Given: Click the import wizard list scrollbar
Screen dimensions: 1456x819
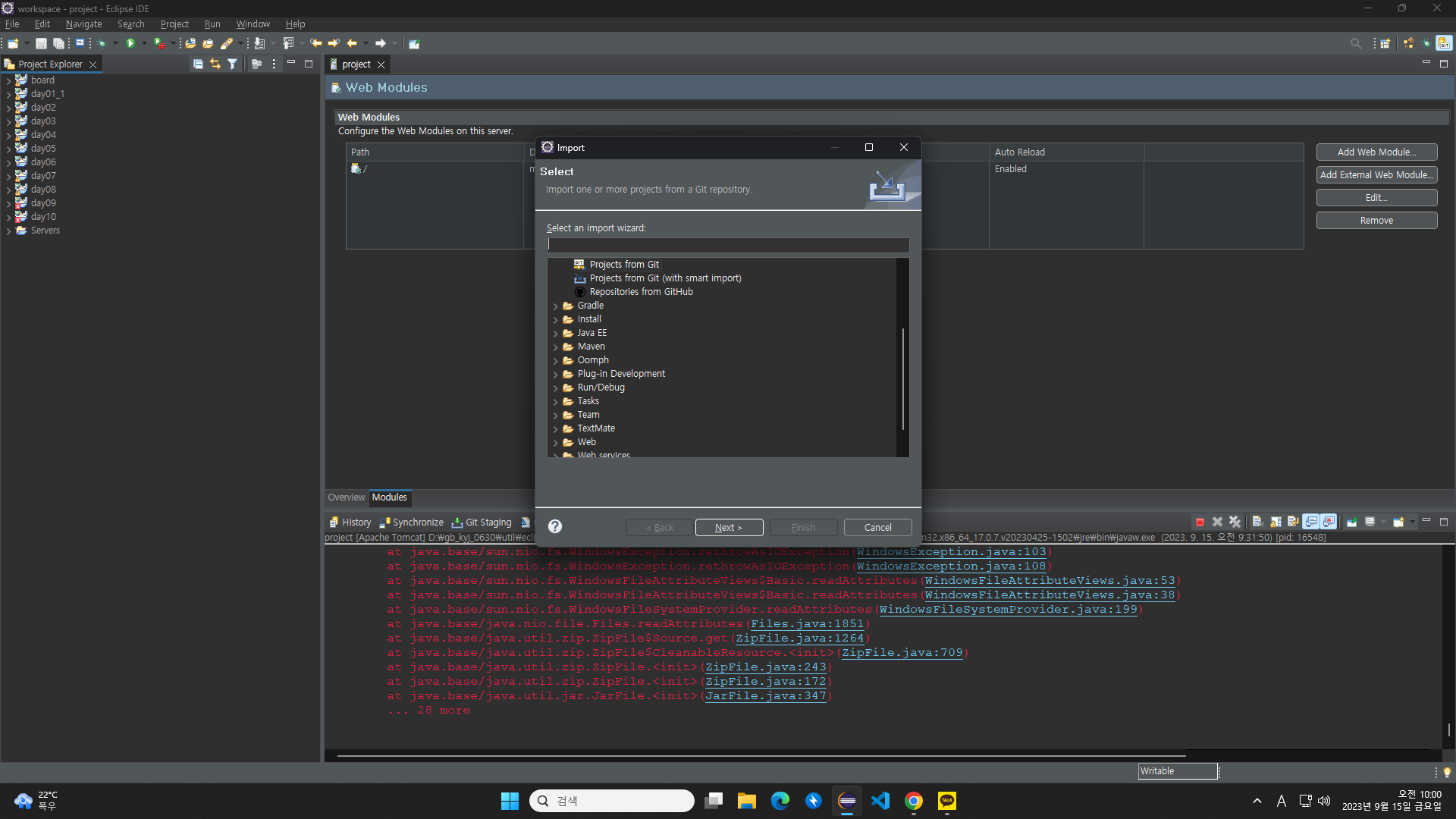Looking at the screenshot, I should tap(902, 379).
